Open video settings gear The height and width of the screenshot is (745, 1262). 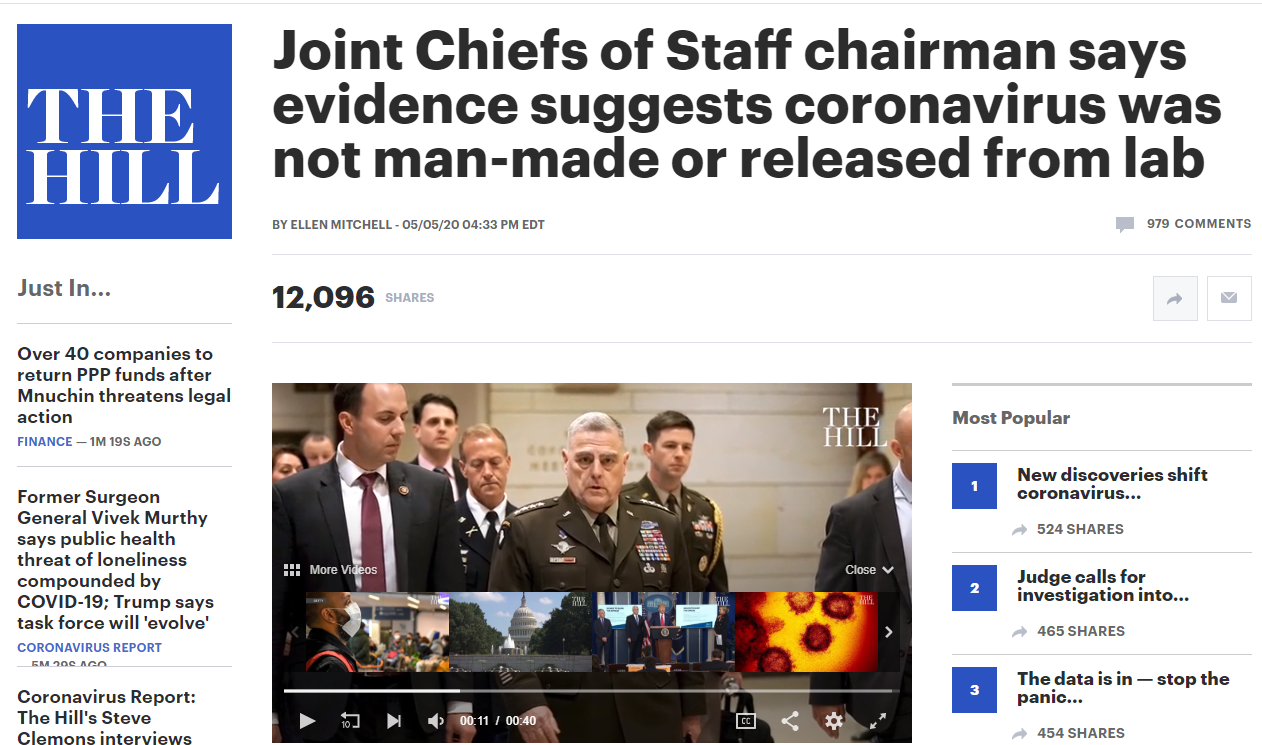tap(834, 721)
